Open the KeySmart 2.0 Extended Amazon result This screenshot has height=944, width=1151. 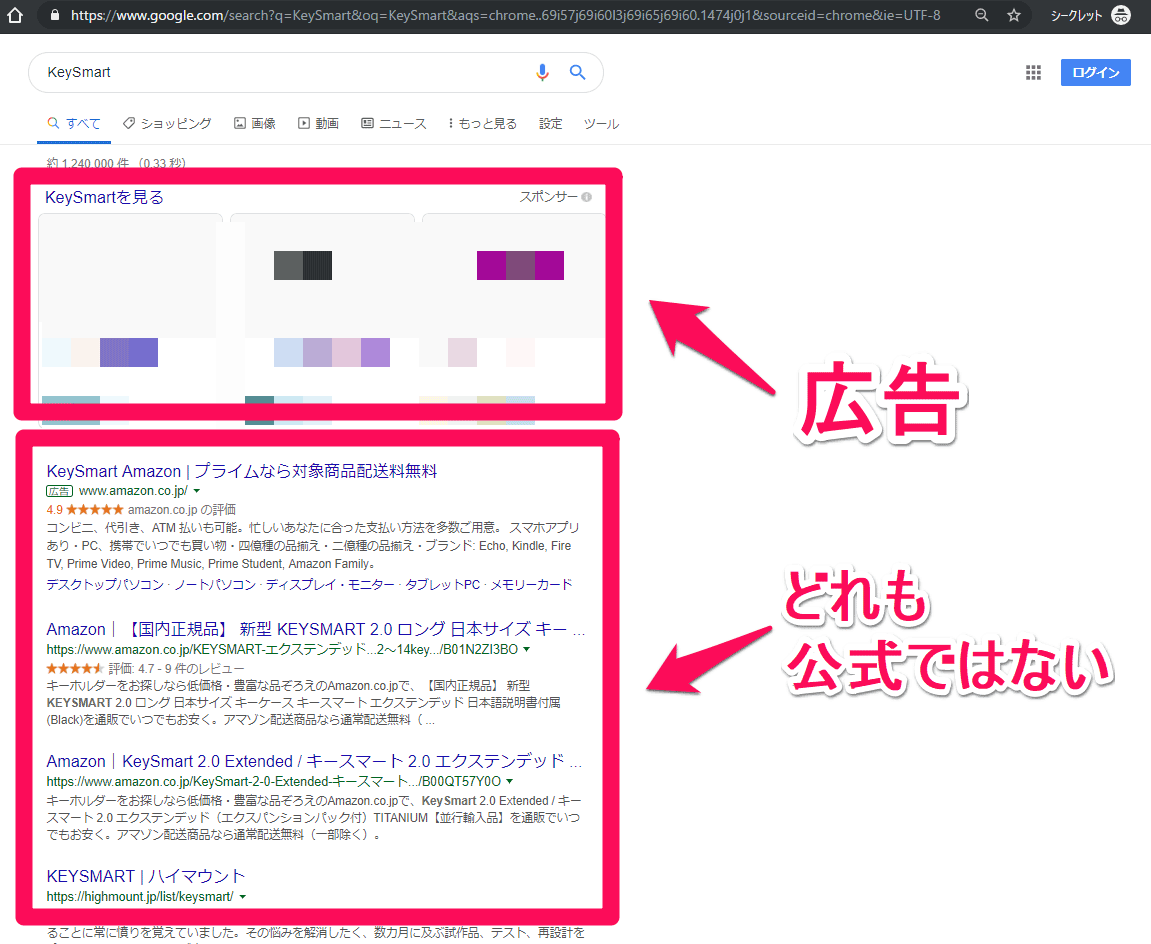(x=314, y=761)
